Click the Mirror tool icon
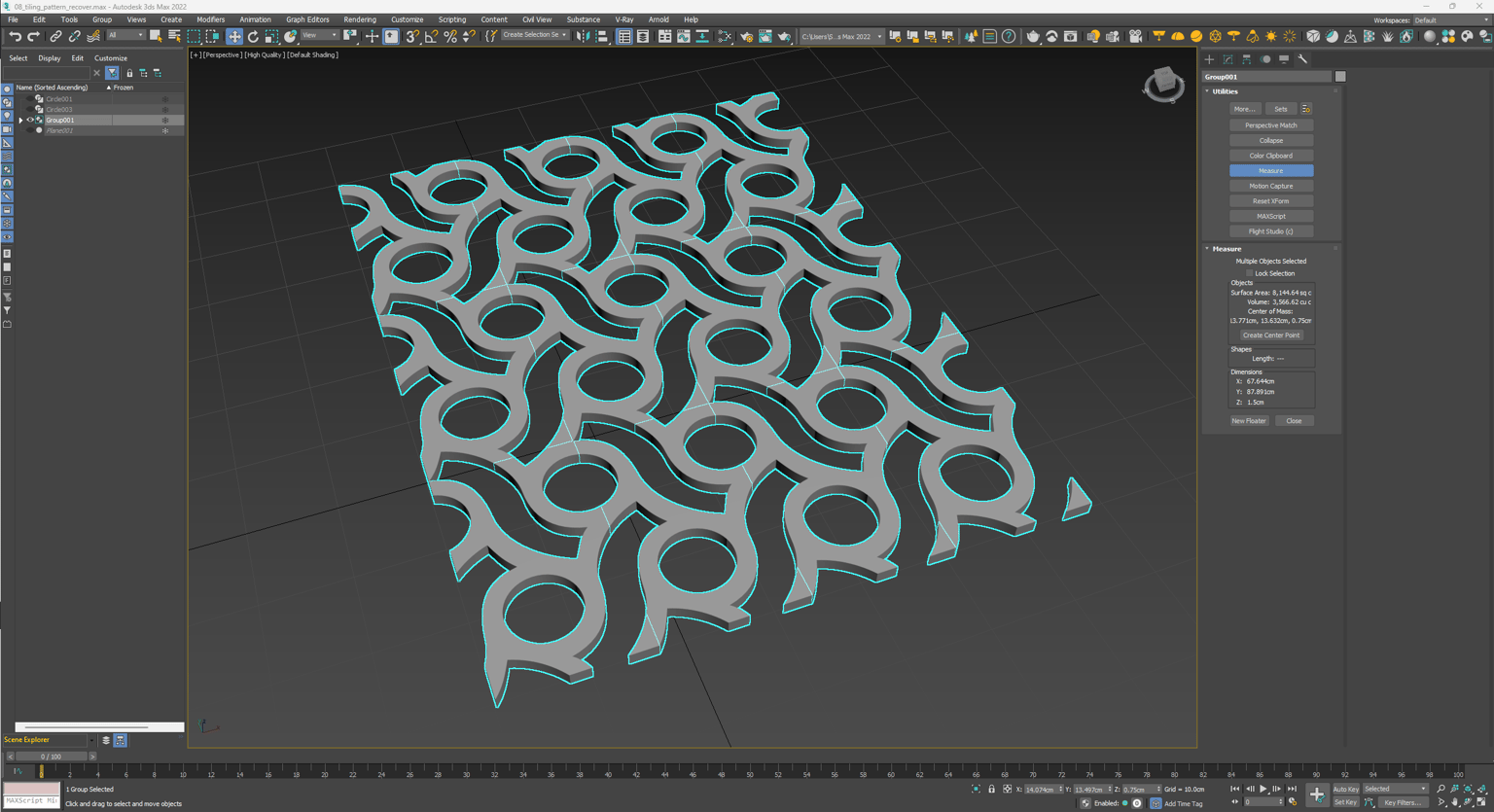Viewport: 1494px width, 812px height. pos(583,36)
